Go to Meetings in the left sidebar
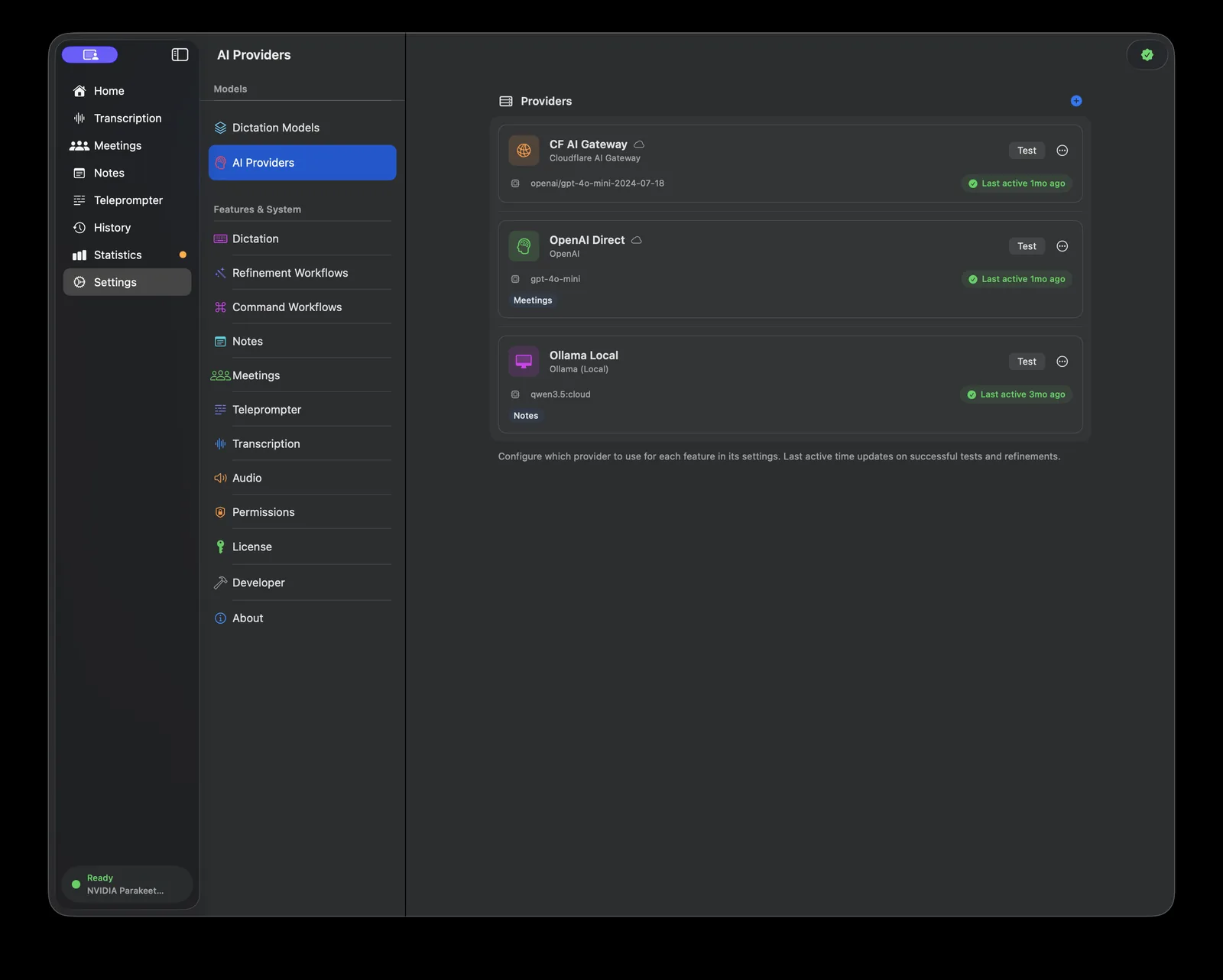The width and height of the screenshot is (1223, 980). tap(127, 145)
